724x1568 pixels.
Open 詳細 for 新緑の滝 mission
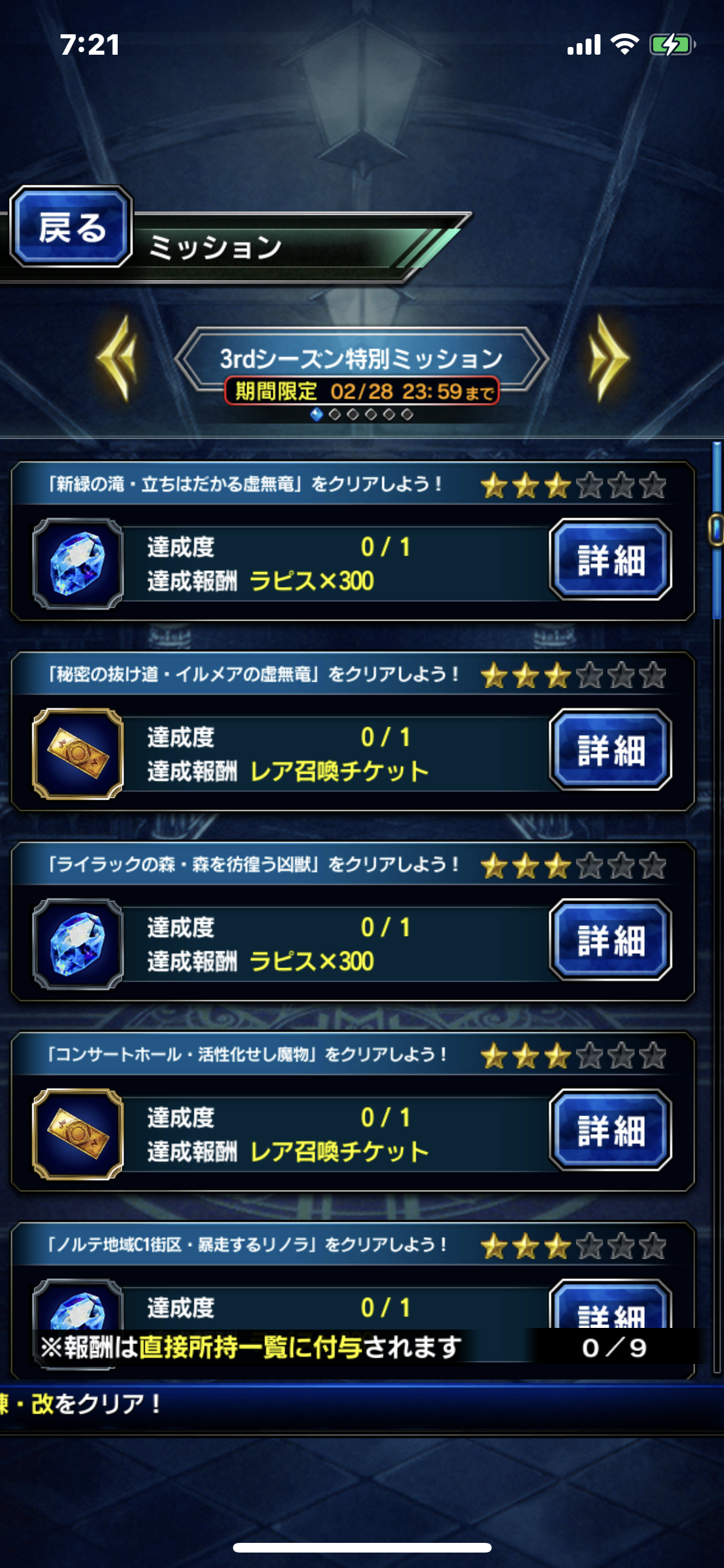point(610,559)
